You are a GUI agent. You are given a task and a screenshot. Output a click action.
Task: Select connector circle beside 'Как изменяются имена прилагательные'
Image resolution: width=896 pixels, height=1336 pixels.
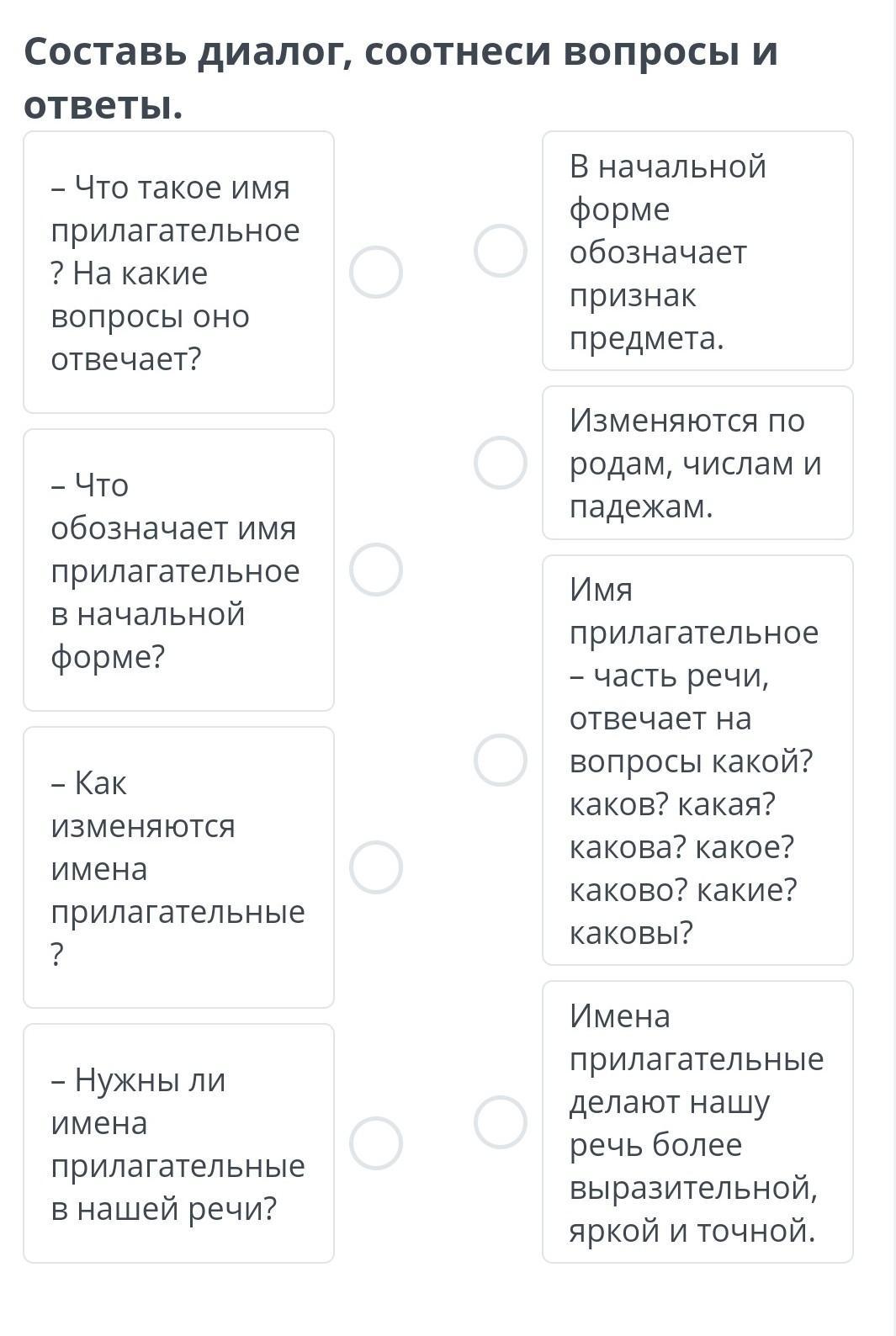coord(375,867)
